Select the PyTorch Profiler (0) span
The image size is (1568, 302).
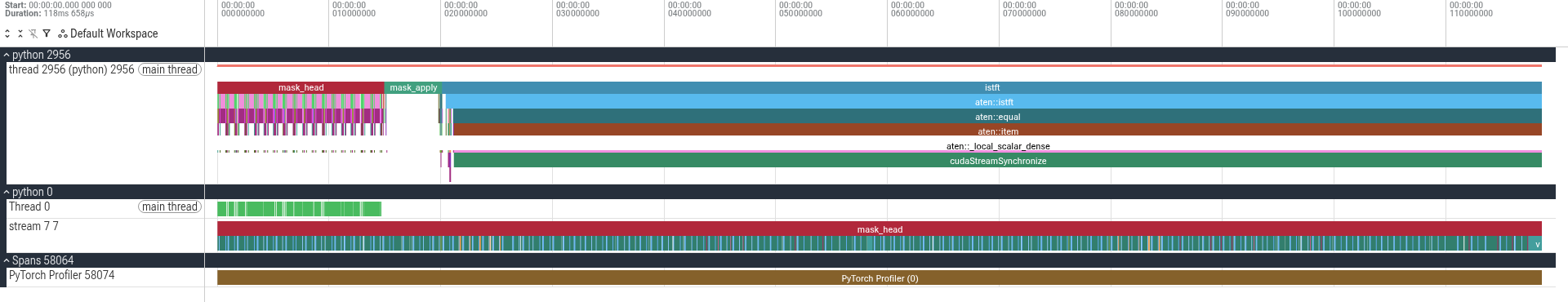click(880, 278)
